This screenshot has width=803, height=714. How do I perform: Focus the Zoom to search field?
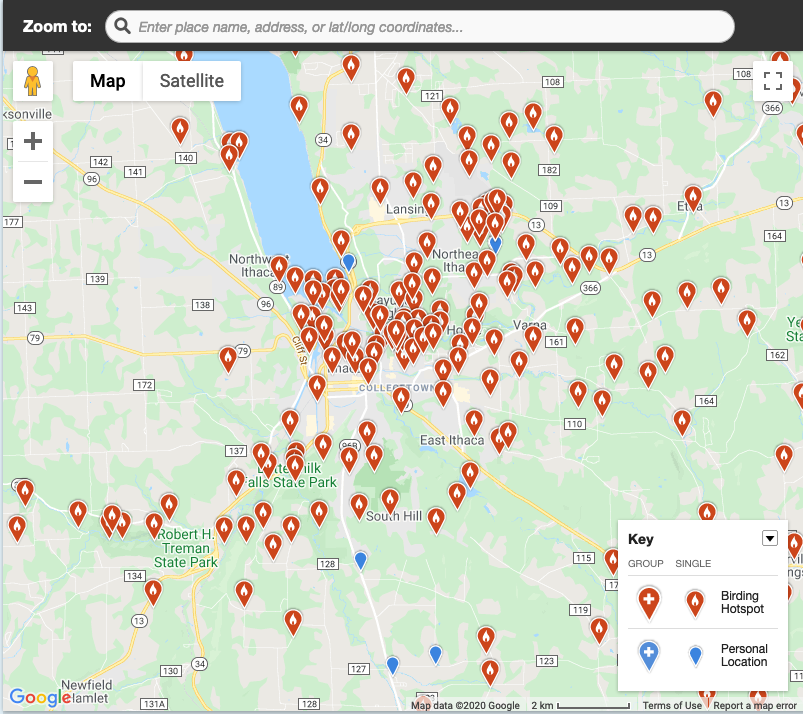[x=419, y=27]
